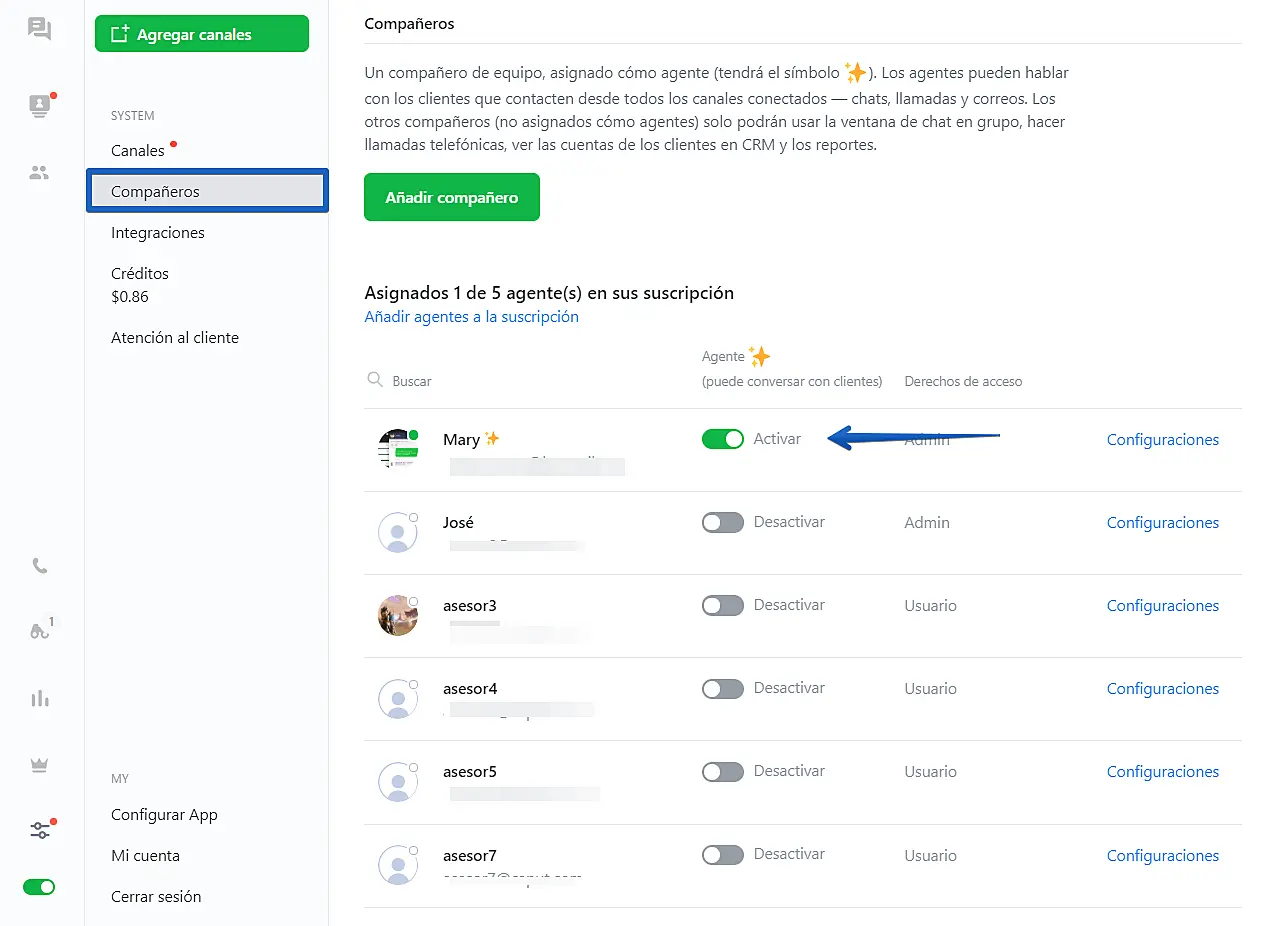This screenshot has width=1283, height=926.
Task: Click Añadir agentes a la suscripción link
Action: [471, 317]
